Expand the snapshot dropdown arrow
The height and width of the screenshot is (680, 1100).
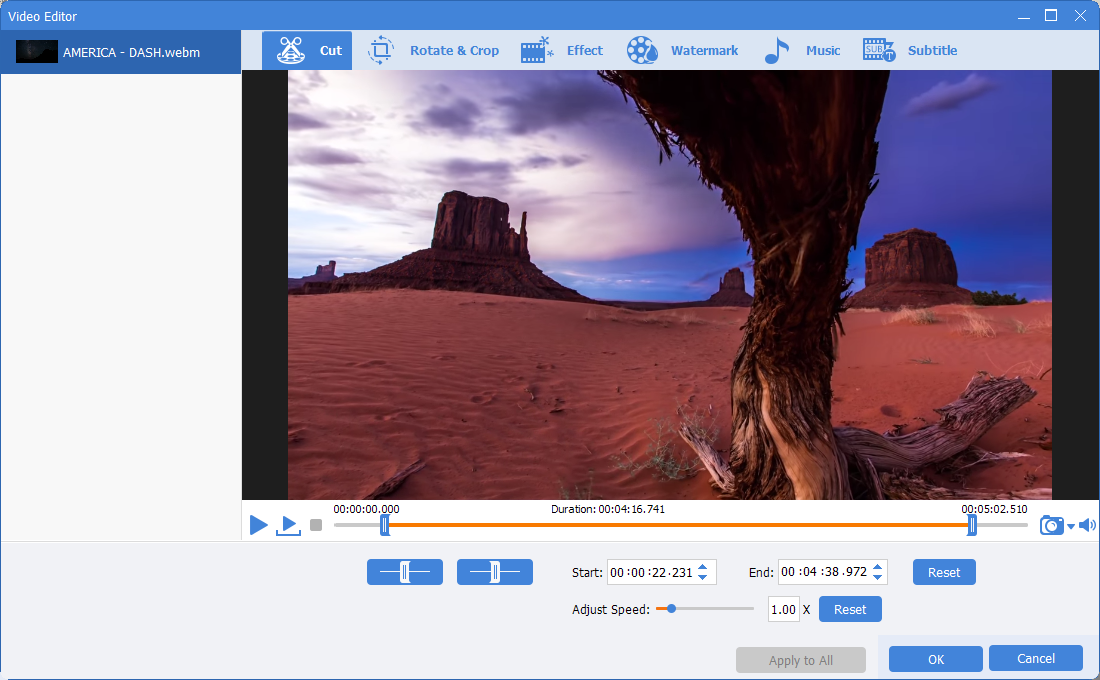click(1071, 527)
